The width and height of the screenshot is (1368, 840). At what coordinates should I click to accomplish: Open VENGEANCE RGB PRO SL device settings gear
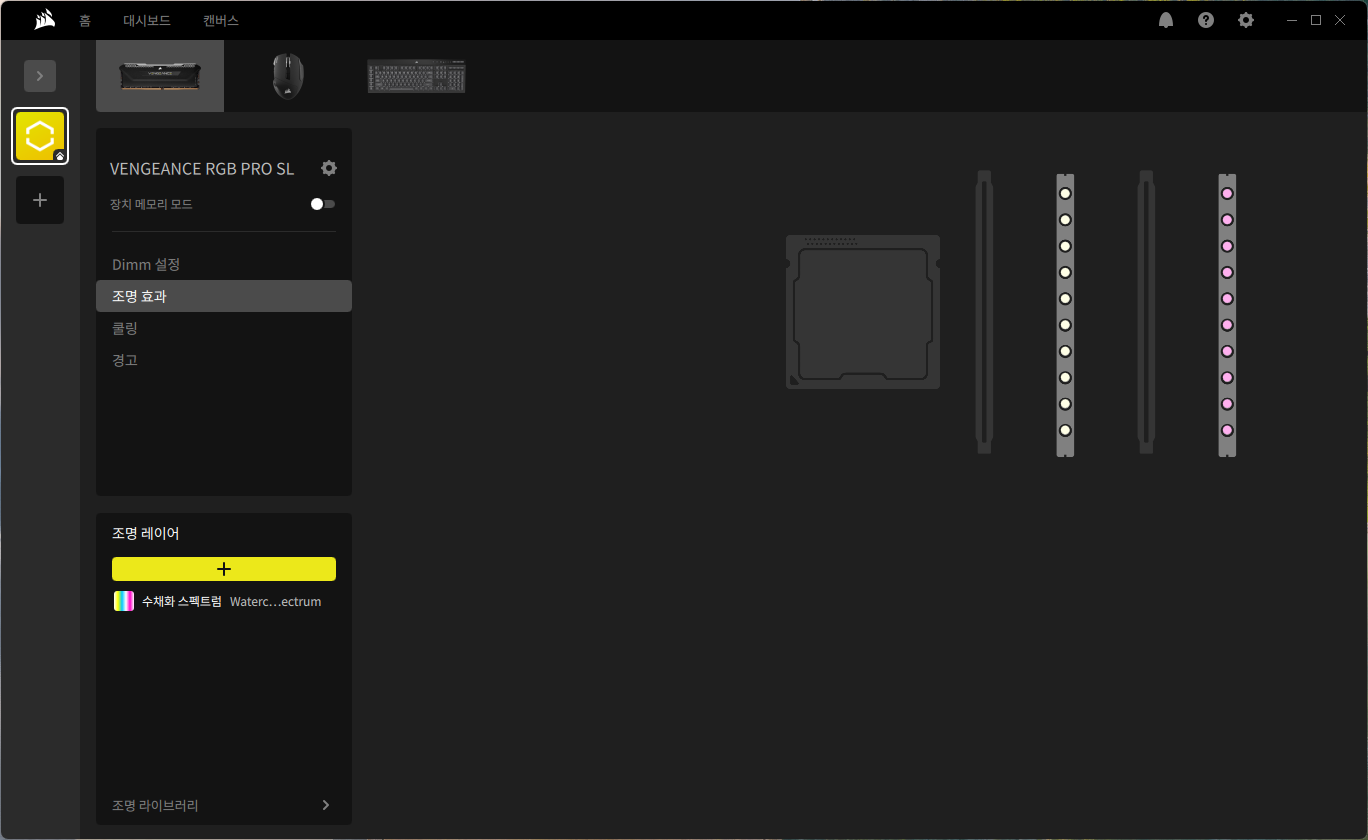pos(329,168)
